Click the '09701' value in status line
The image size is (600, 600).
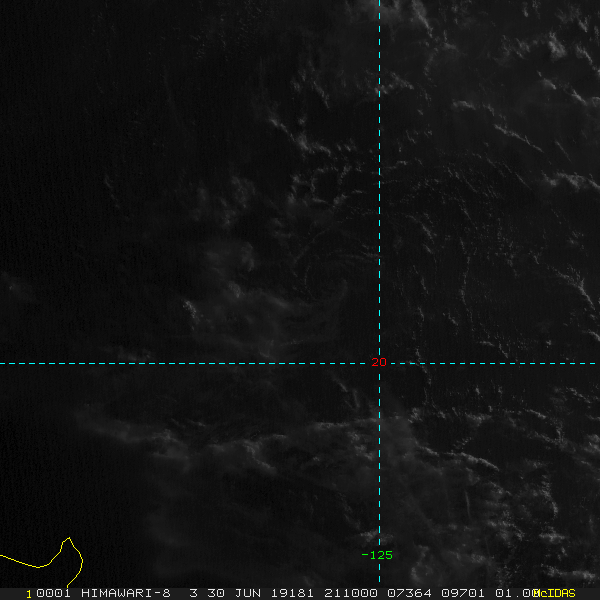click(463, 593)
